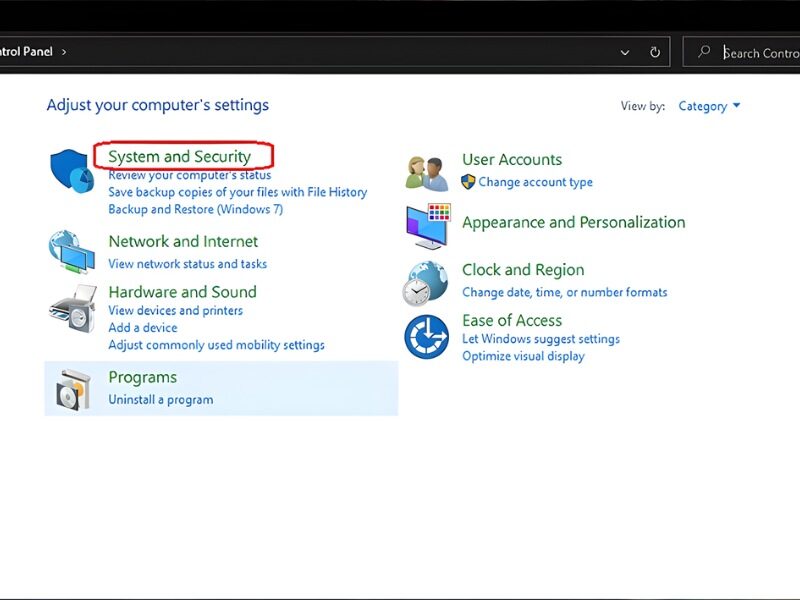Click Backup and Restore (Windows 7)
Image resolution: width=800 pixels, height=600 pixels.
pos(195,209)
